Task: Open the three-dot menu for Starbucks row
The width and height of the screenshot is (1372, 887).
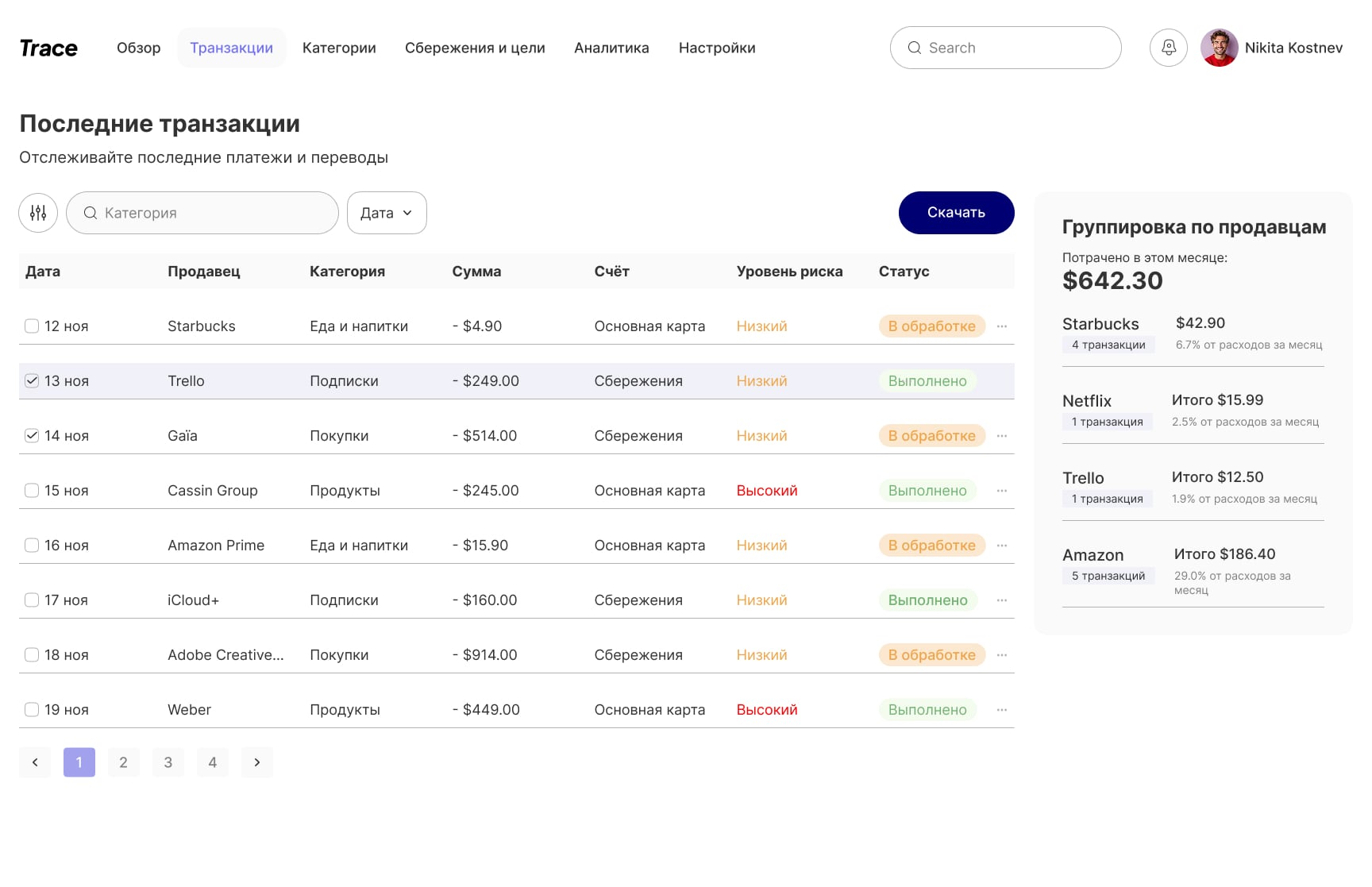Action: [1002, 326]
